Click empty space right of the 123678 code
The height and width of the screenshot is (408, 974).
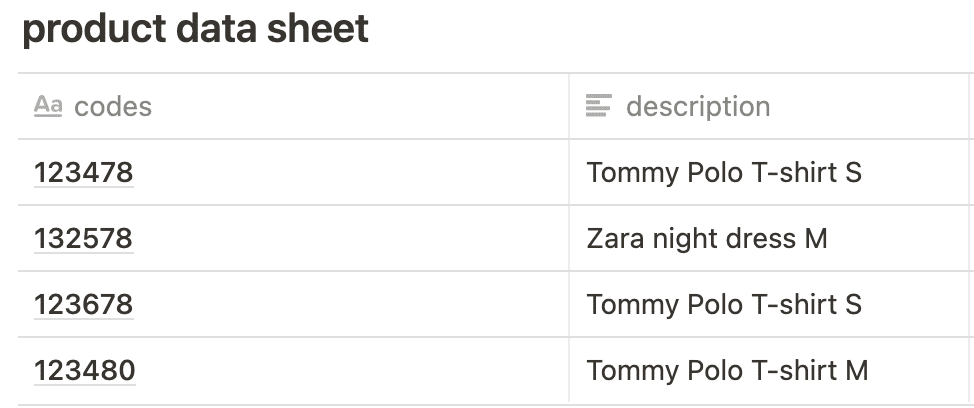(x=350, y=304)
